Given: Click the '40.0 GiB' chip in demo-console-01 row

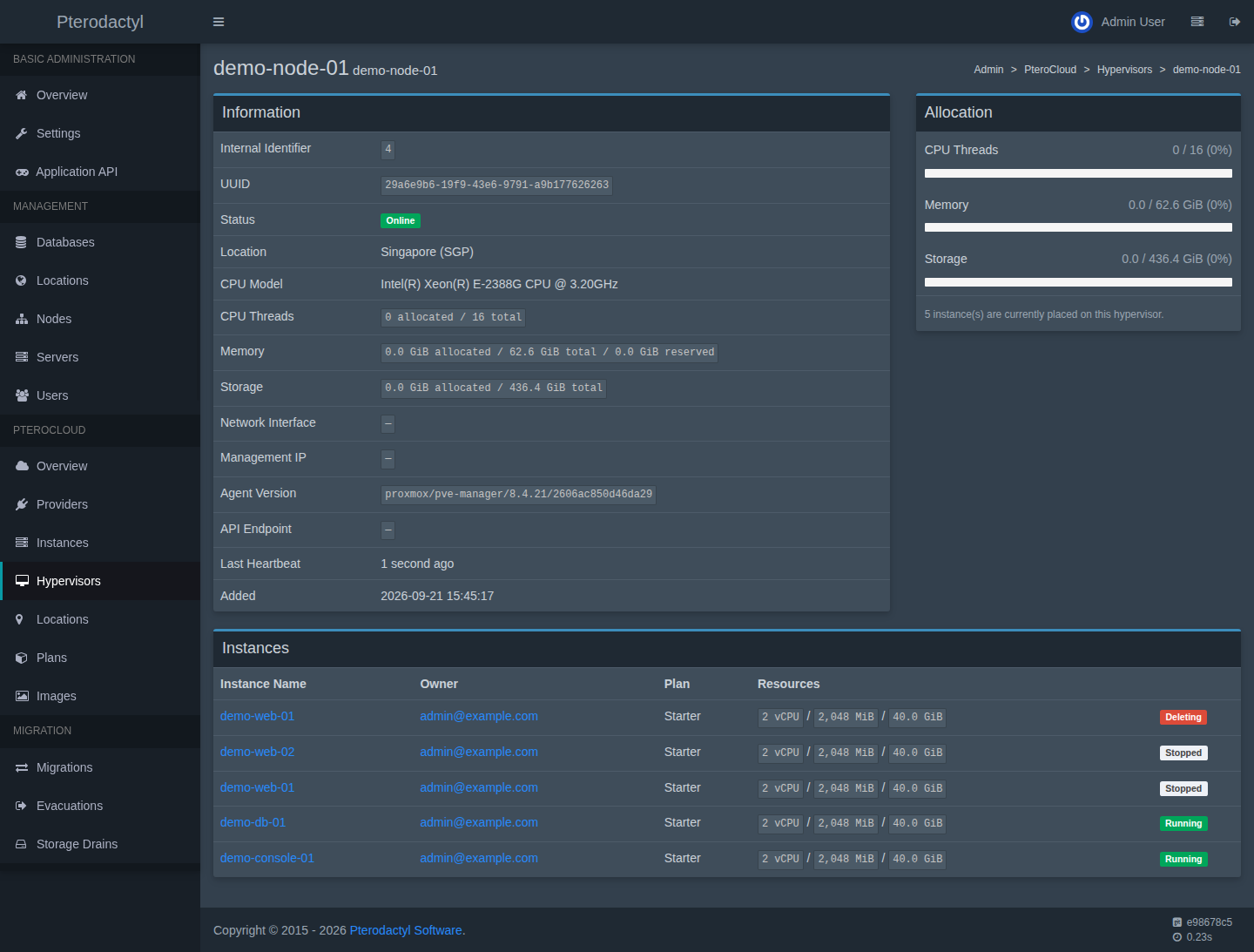Looking at the screenshot, I should 918,859.
